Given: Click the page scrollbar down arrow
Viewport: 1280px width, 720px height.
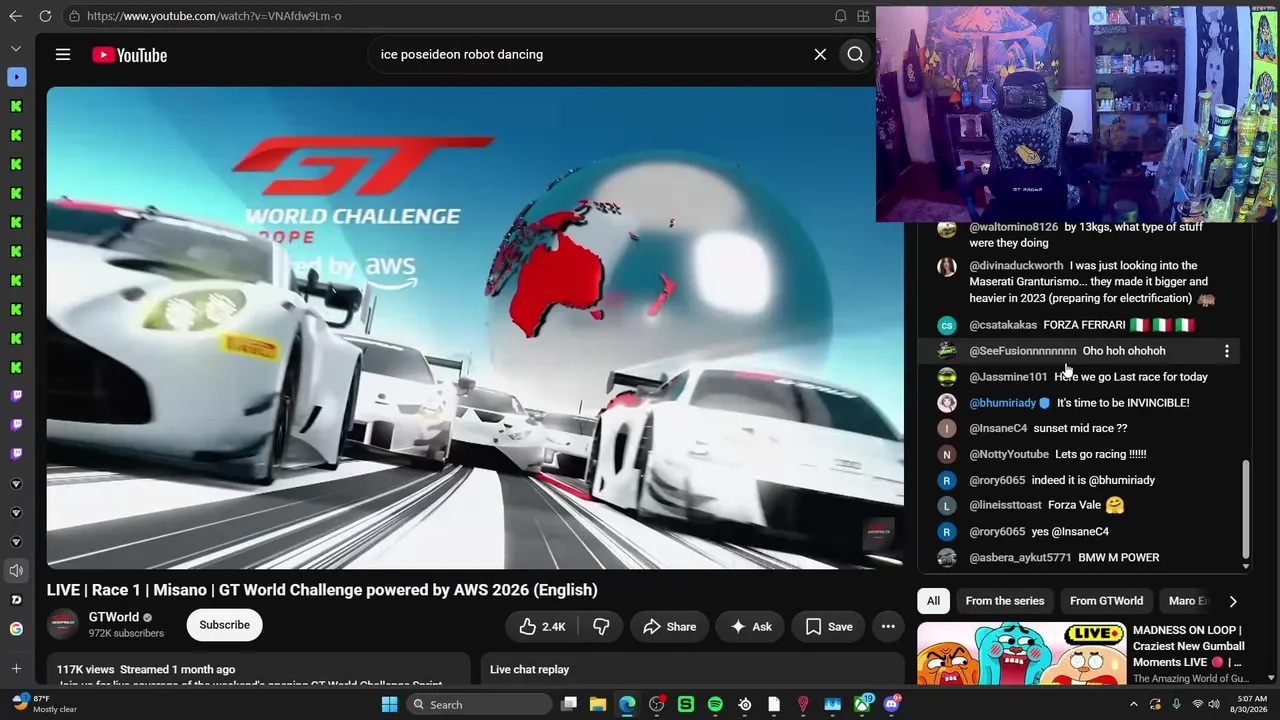Looking at the screenshot, I should [1271, 677].
